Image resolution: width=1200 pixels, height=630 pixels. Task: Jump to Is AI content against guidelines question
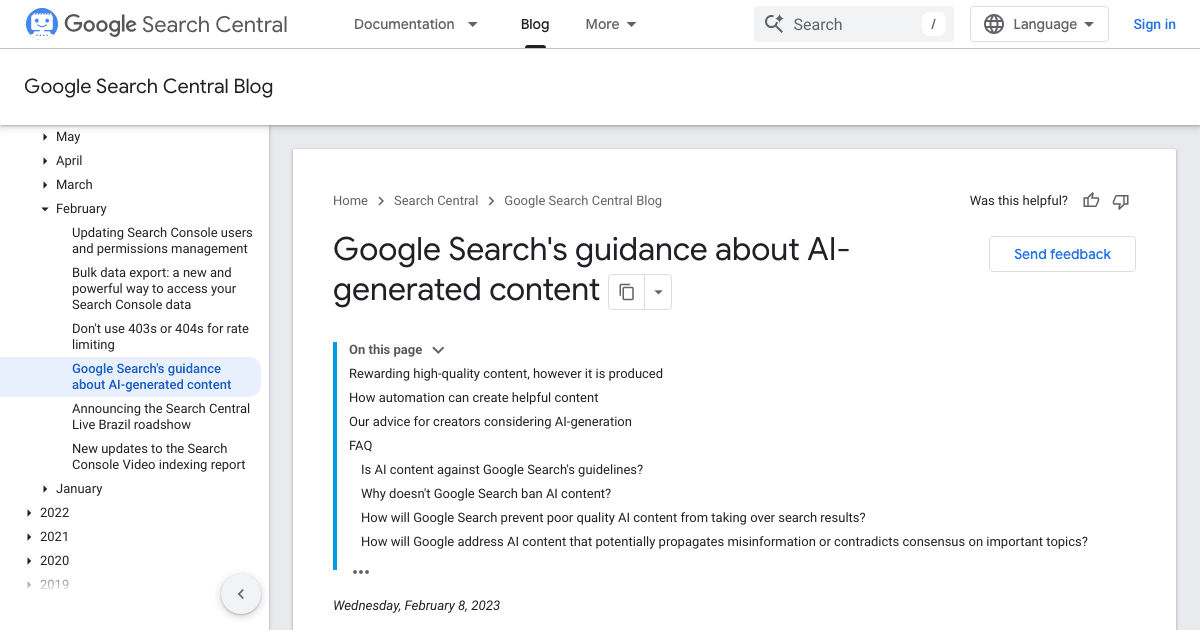(x=502, y=470)
